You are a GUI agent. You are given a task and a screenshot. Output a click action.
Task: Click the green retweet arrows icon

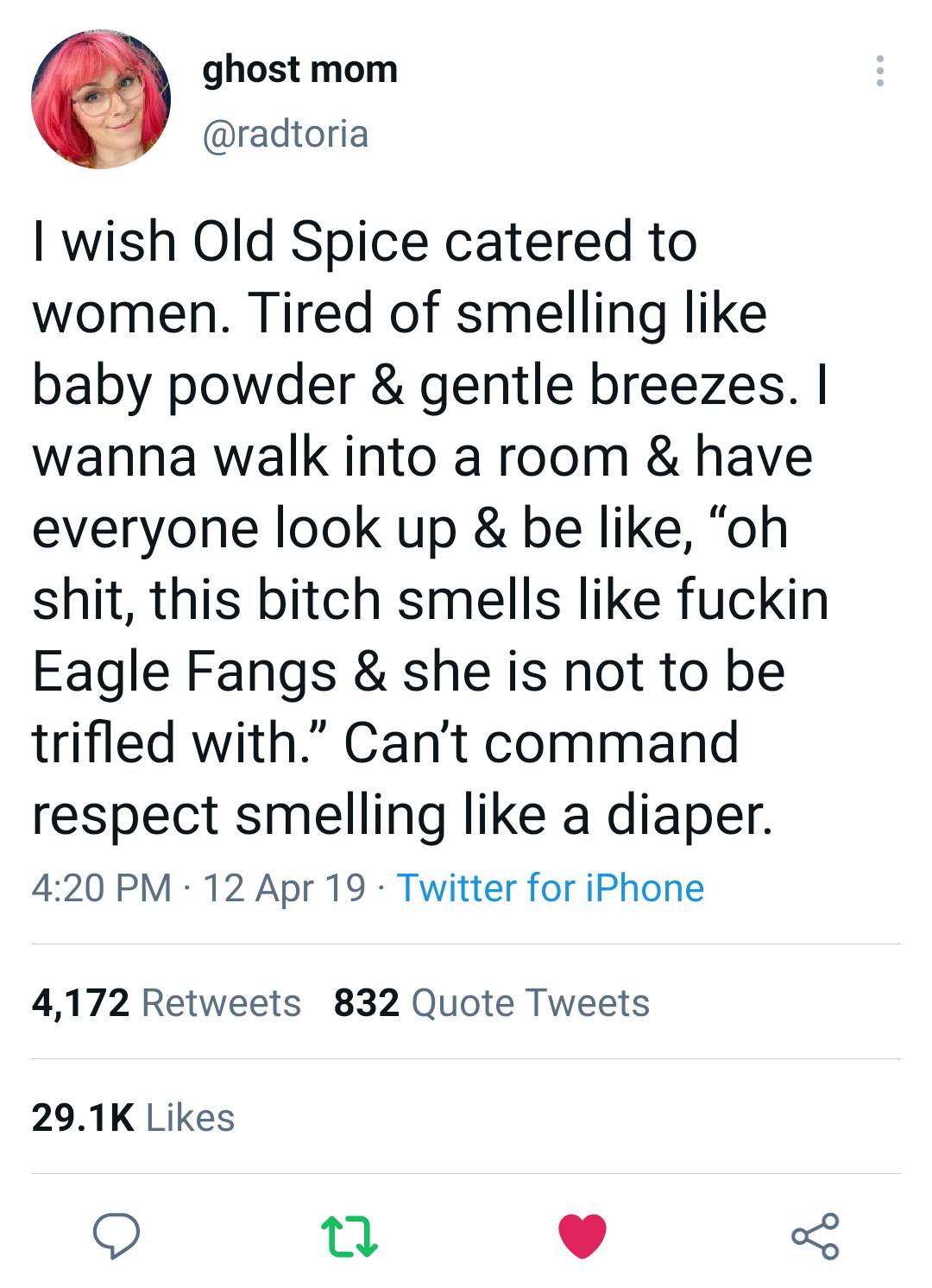click(x=349, y=1237)
